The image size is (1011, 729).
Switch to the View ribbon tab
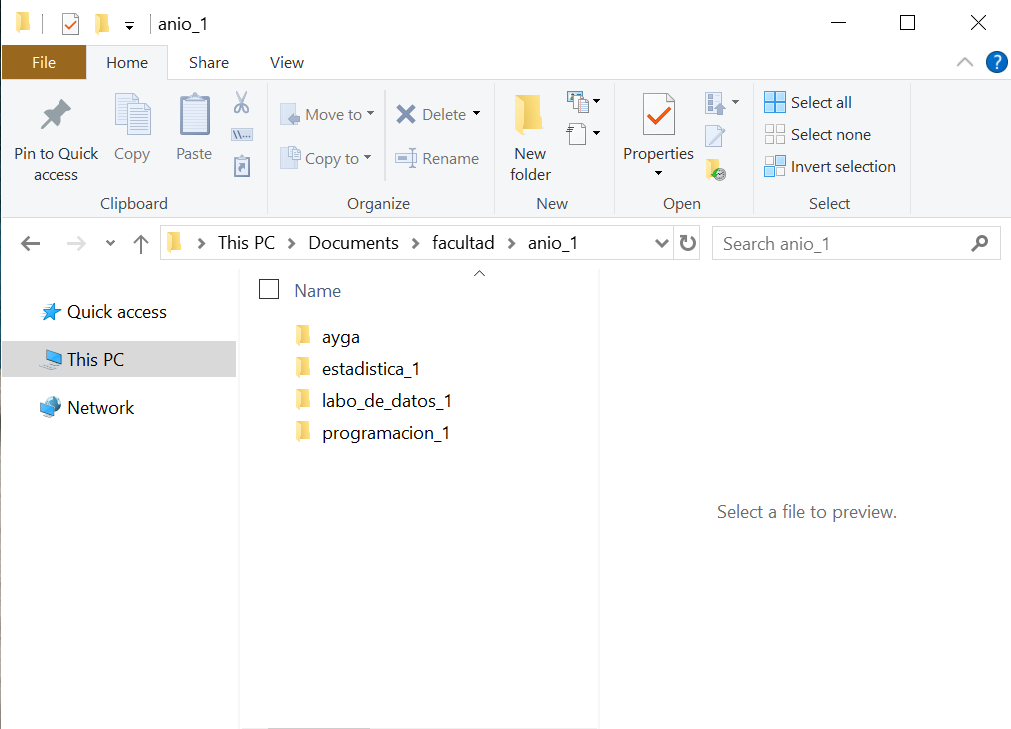pos(286,62)
